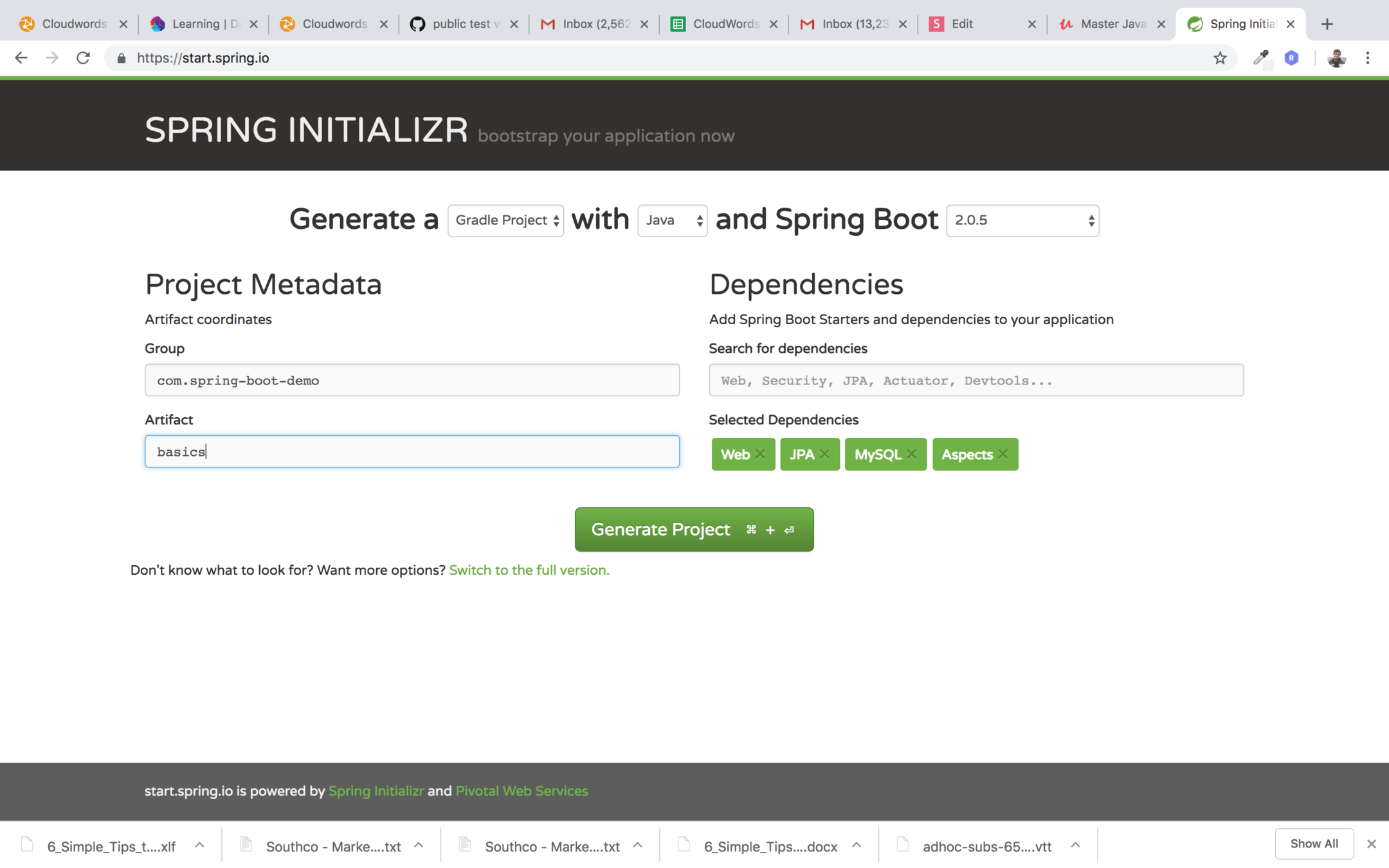Reload the Spring Initializr page
1389x868 pixels.
83,58
